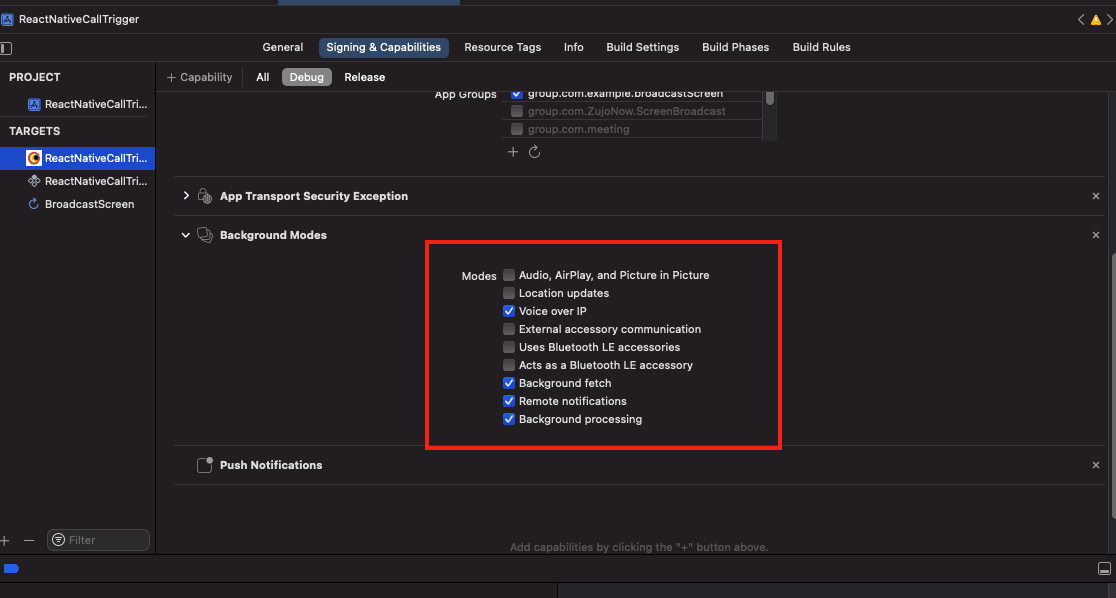Select the highlighted ReactNativeCallTrigger app target
Screen dimensions: 1116x598
point(78,158)
